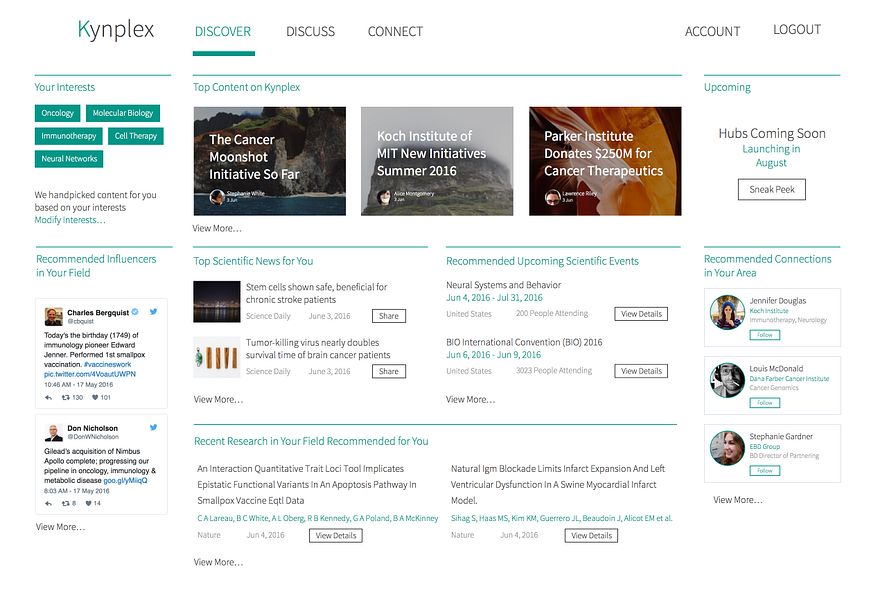
Task: Go to the Account page
Action: 712,32
